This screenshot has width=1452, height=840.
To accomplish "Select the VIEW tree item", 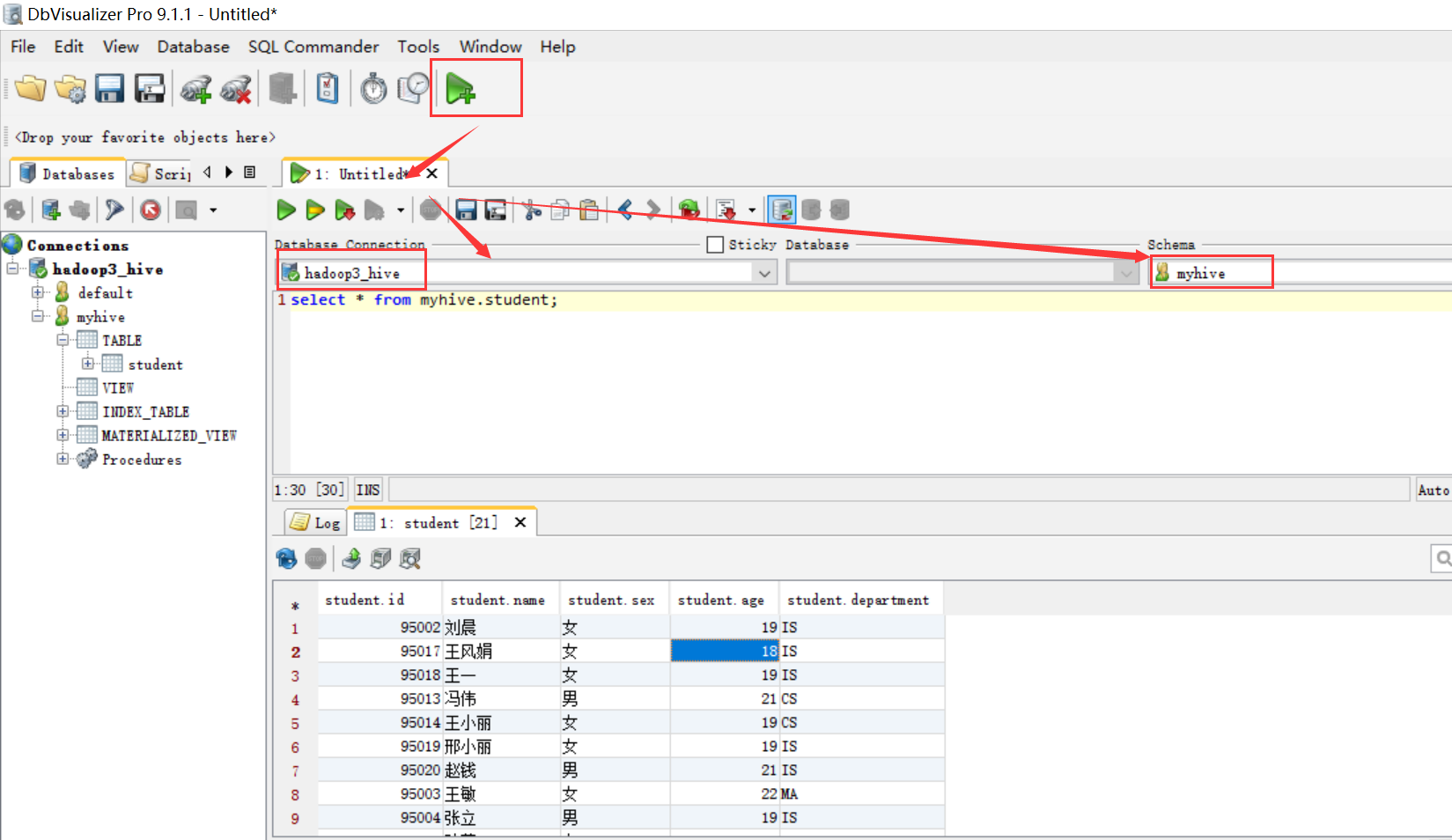I will [118, 387].
